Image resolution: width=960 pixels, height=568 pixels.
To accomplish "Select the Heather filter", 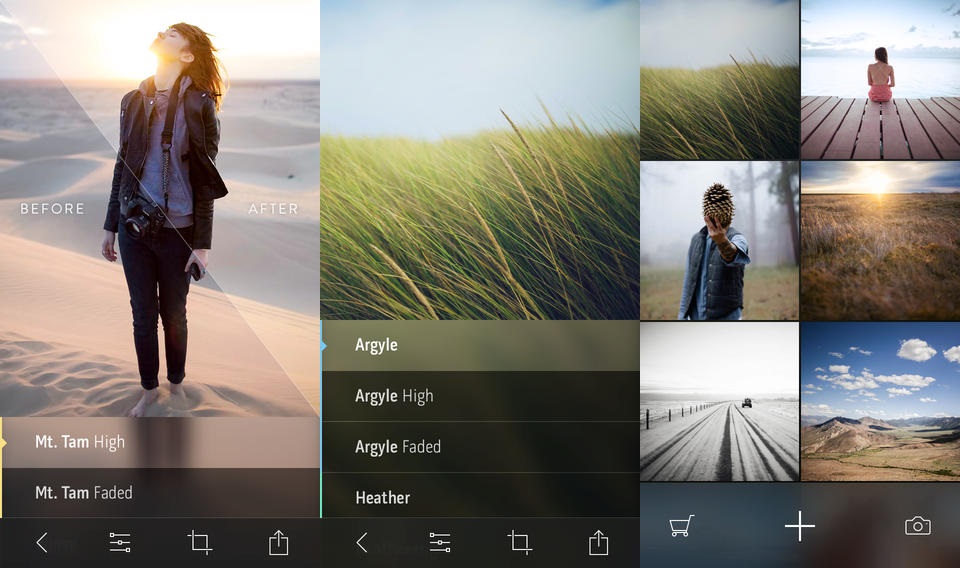I will 480,496.
